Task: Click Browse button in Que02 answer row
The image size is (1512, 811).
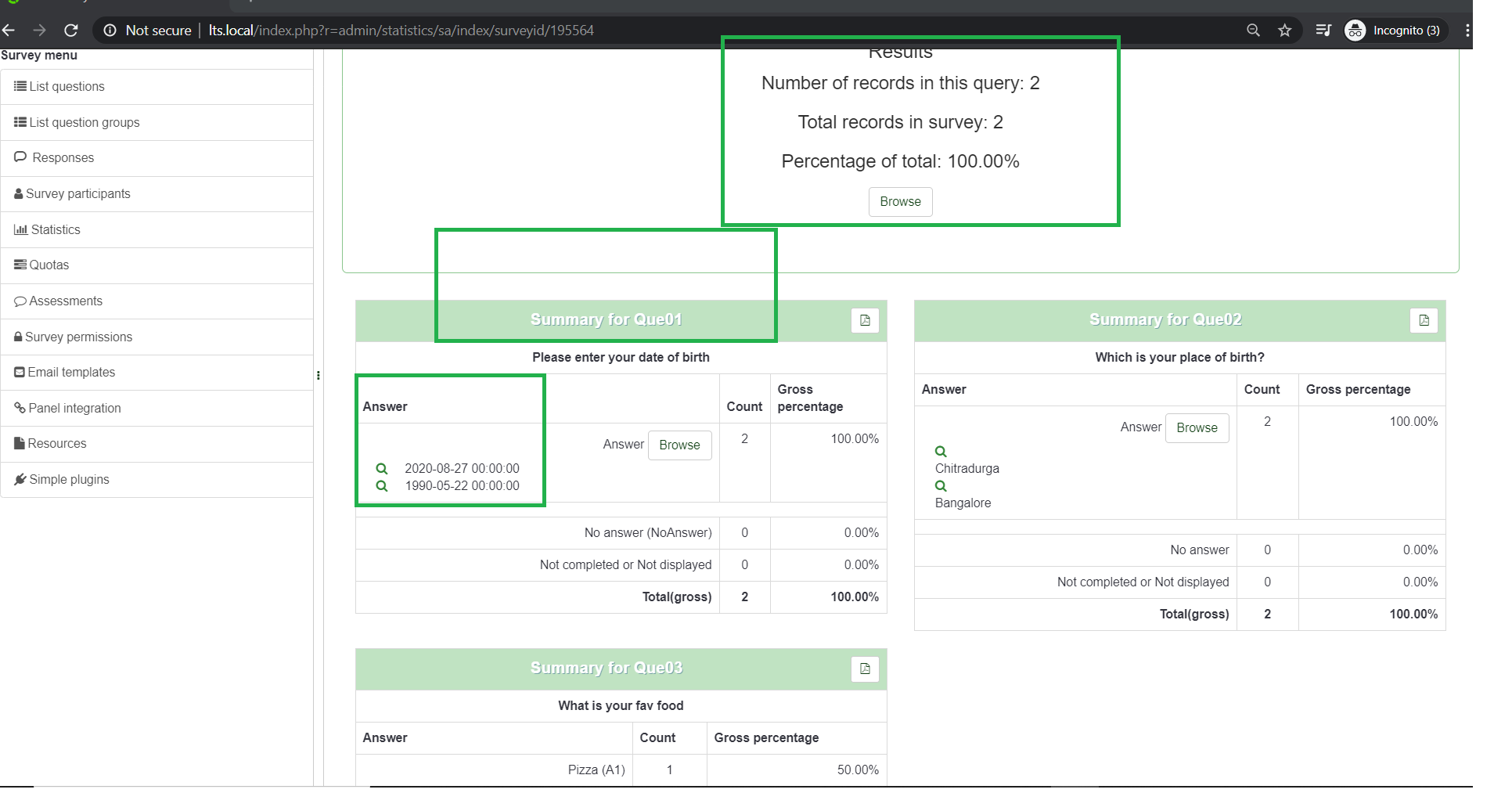Action: click(1197, 427)
